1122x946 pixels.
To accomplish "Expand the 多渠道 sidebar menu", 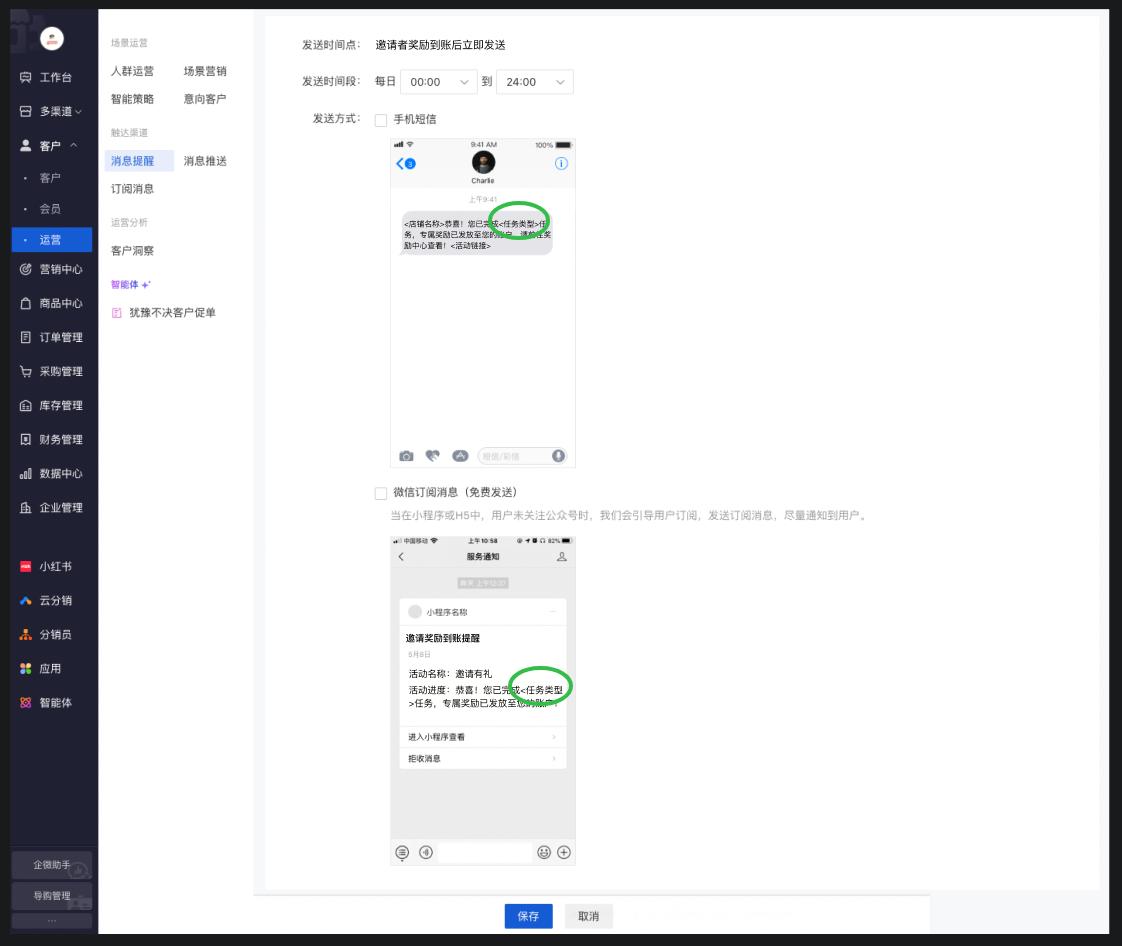I will [79, 112].
